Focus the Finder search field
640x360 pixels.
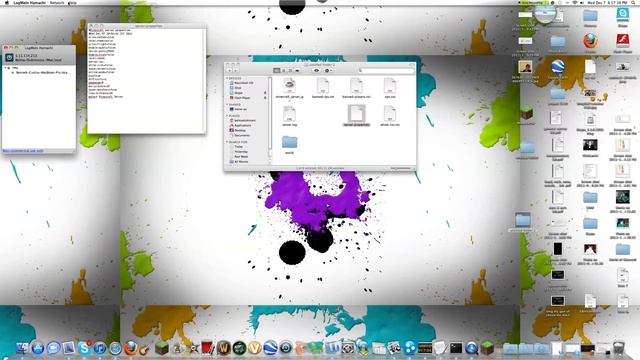pos(386,71)
